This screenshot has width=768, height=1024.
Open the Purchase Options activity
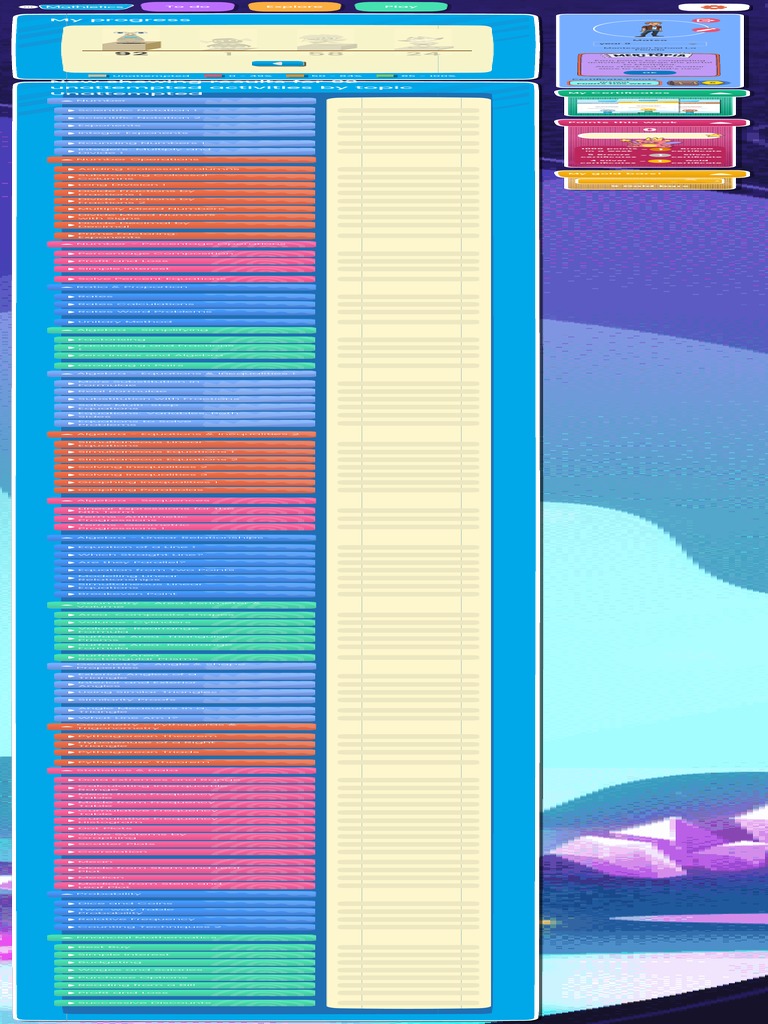pyautogui.click(x=185, y=978)
